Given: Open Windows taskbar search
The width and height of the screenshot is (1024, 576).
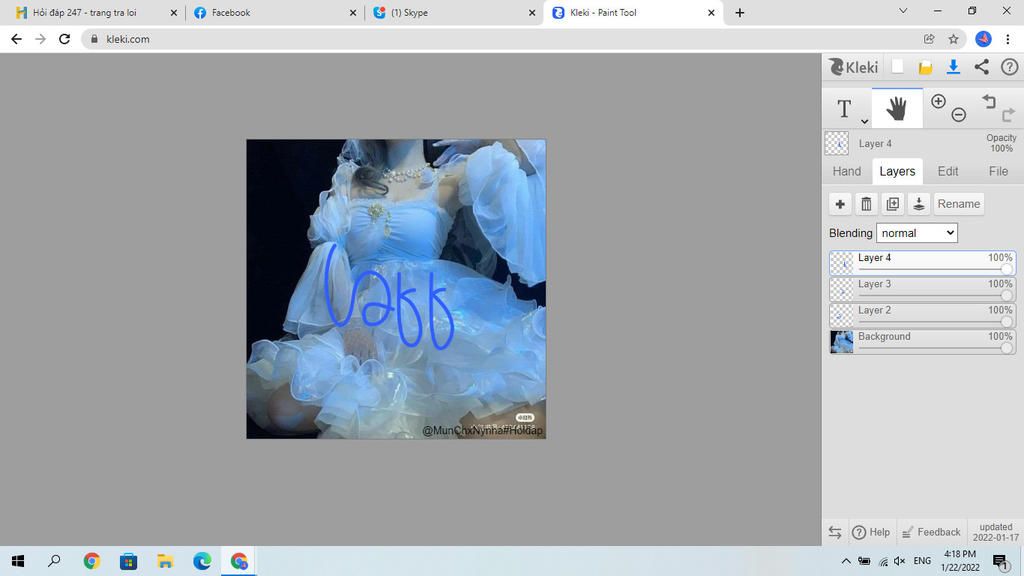Looking at the screenshot, I should click(x=54, y=561).
